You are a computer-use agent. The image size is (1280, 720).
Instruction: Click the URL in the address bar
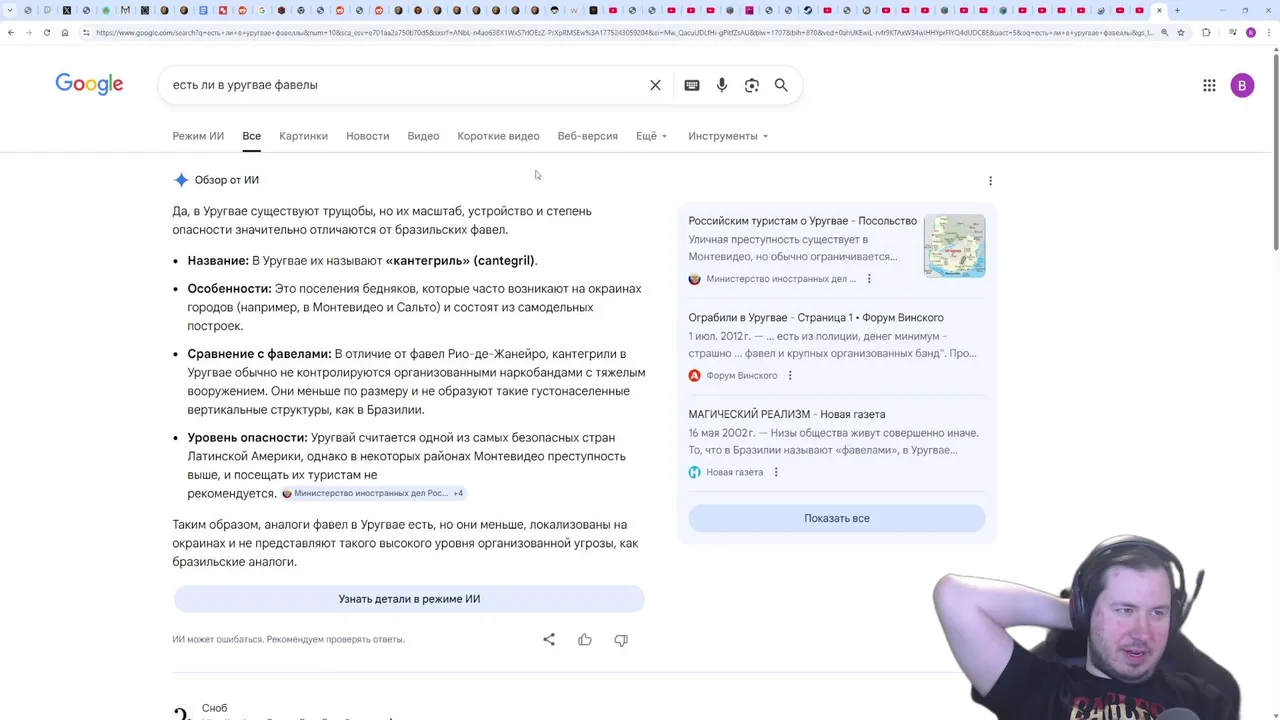coord(625,32)
